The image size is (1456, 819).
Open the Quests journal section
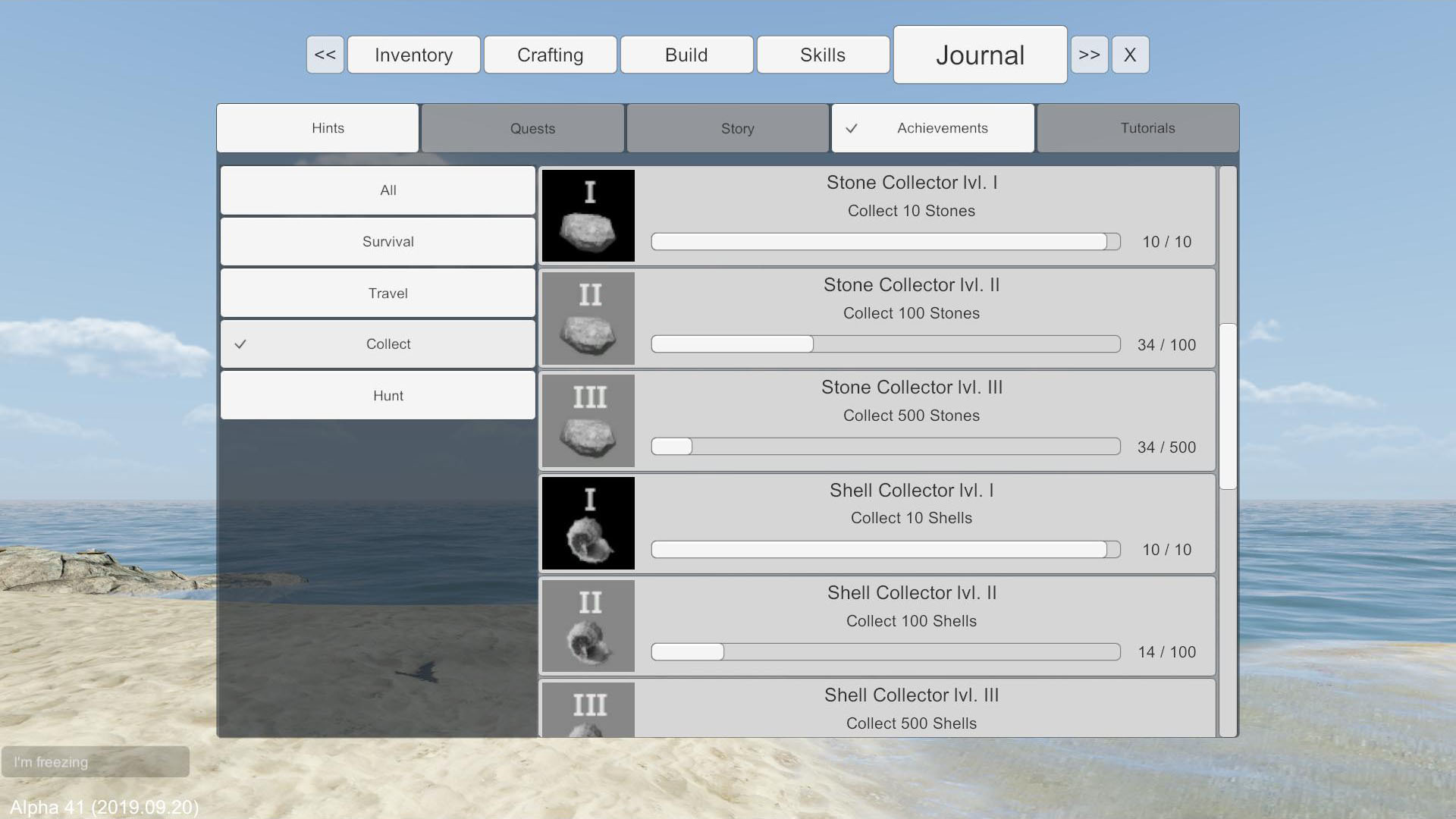522,128
